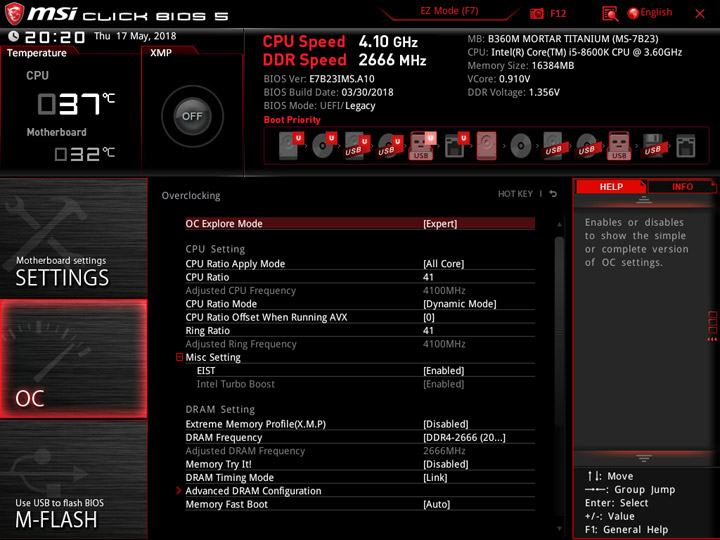This screenshot has width=720, height=540.
Task: Click the scroll-down arrow of the settings list
Action: coord(559,529)
